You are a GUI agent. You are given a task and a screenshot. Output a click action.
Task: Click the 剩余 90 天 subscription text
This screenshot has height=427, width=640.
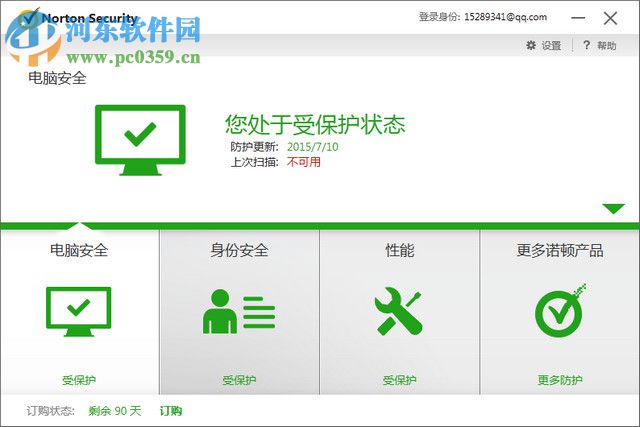(x=115, y=411)
